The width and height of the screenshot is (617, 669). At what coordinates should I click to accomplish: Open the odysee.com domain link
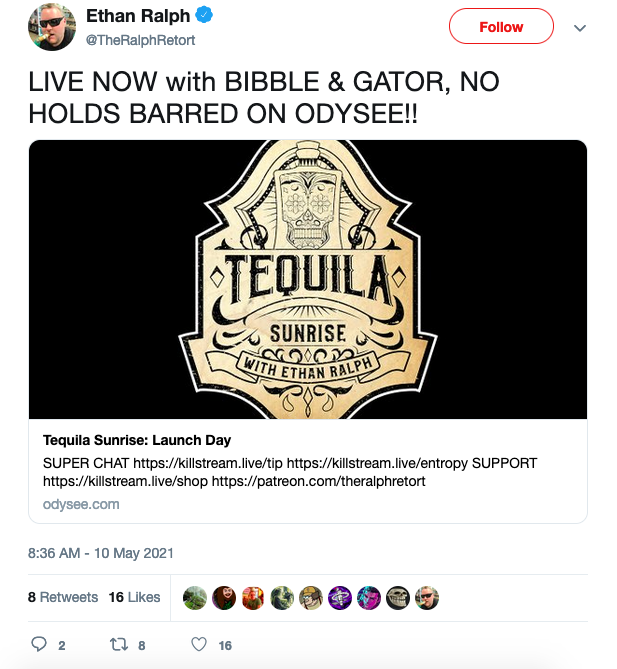pos(81,504)
